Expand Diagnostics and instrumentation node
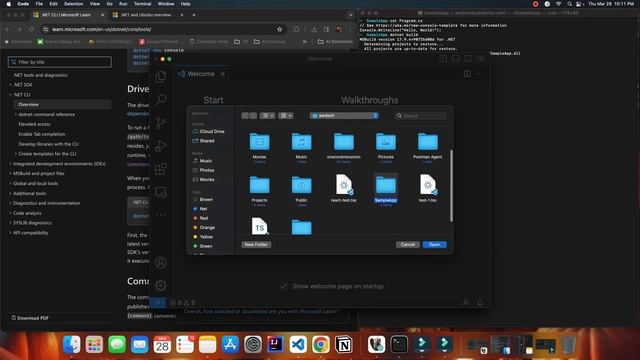640x360 pixels. coord(11,203)
